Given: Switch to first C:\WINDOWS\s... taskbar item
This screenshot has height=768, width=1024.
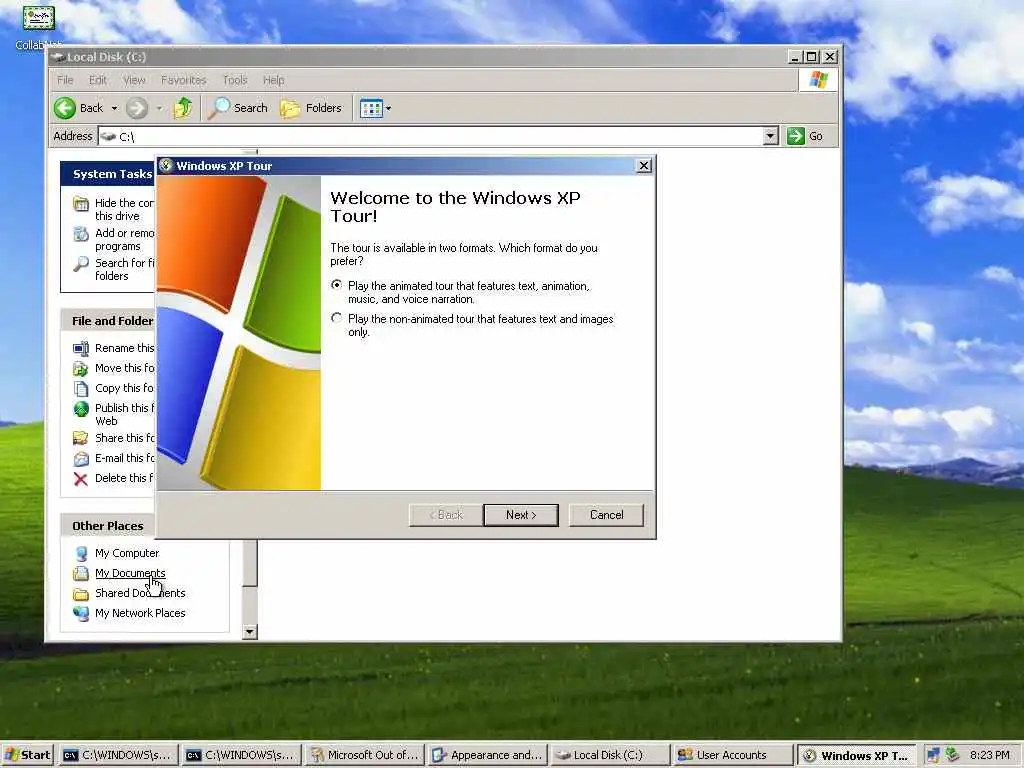Looking at the screenshot, I should pos(116,755).
